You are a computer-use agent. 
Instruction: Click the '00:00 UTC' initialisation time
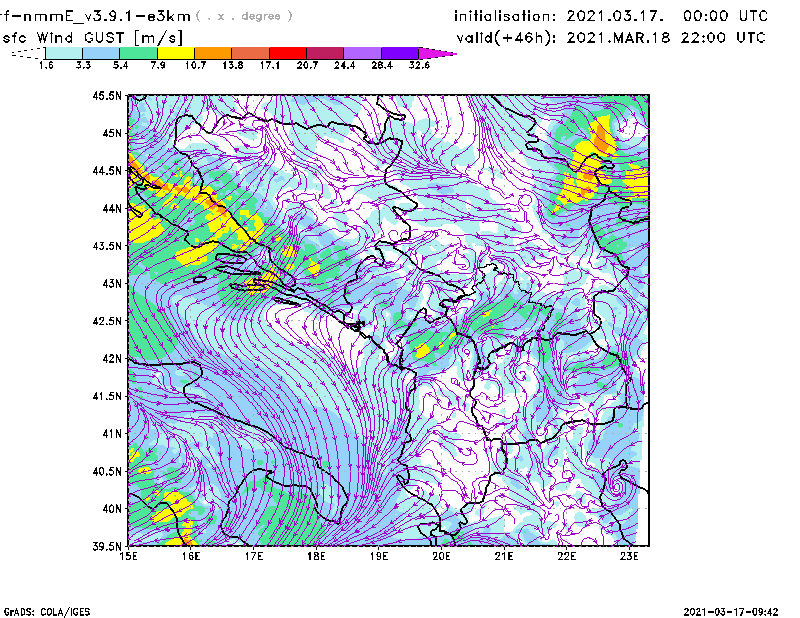[x=726, y=16]
